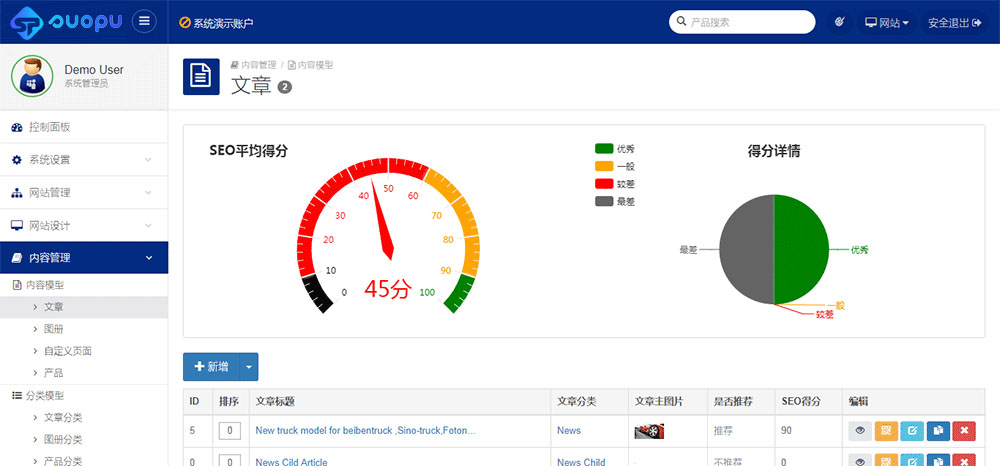
Task: Click the 新增 button
Action: pos(211,367)
